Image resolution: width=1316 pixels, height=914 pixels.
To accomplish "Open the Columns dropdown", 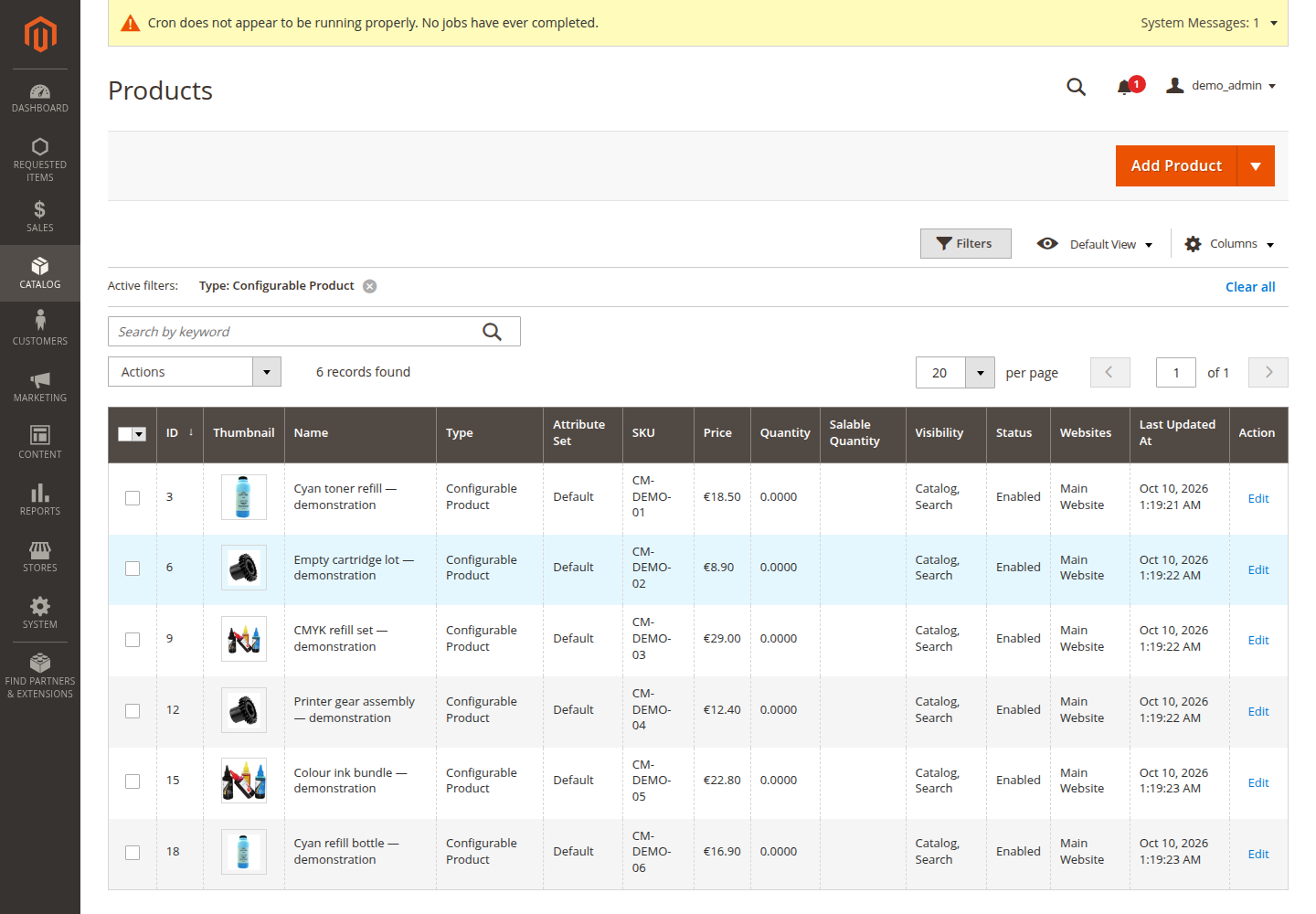I will coord(1229,244).
